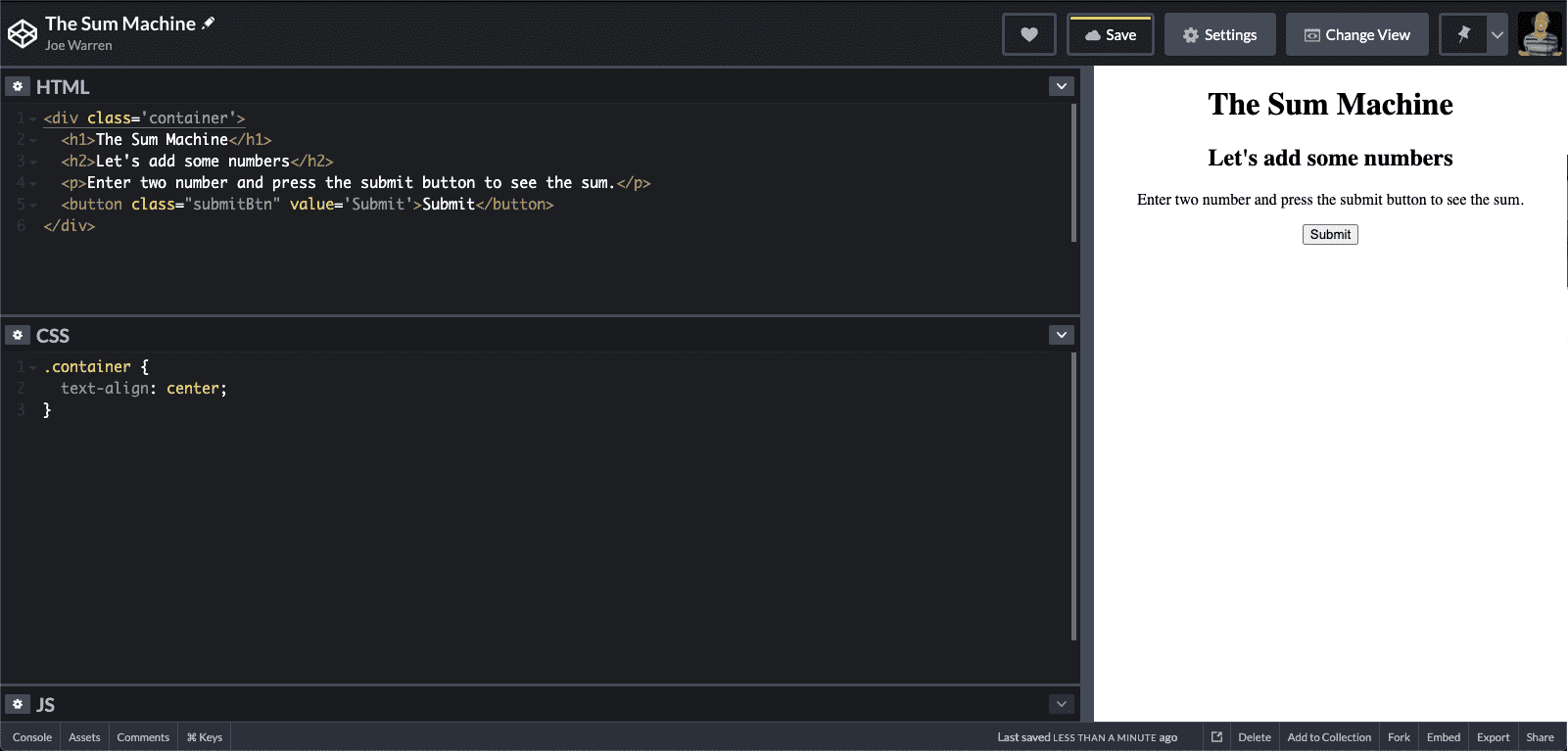
Task: Expand the JS panel dropdown chevron
Action: click(x=1061, y=704)
